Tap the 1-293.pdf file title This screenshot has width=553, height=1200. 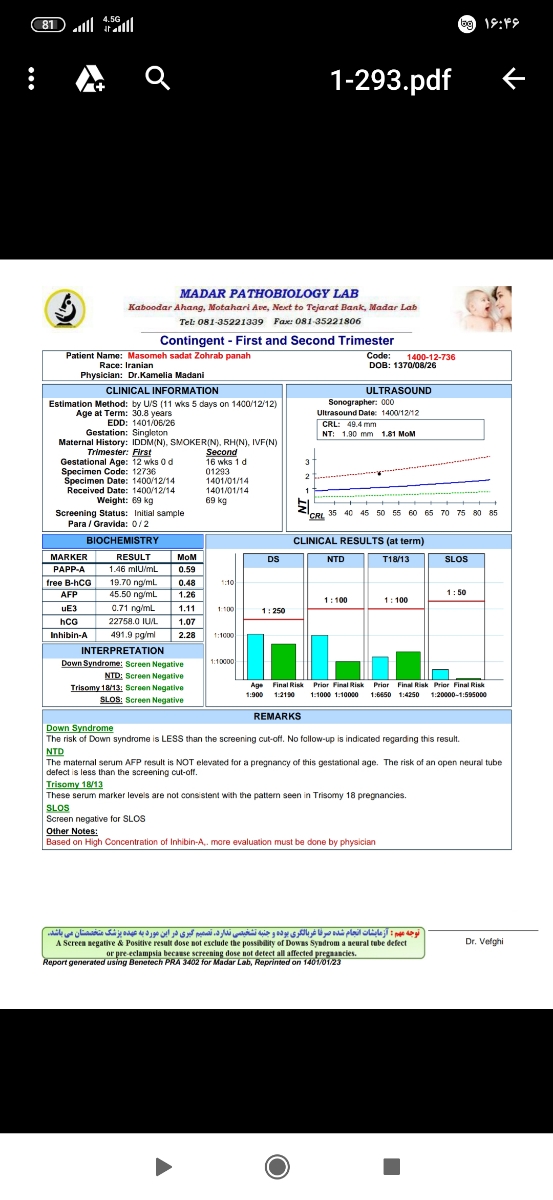pos(391,78)
